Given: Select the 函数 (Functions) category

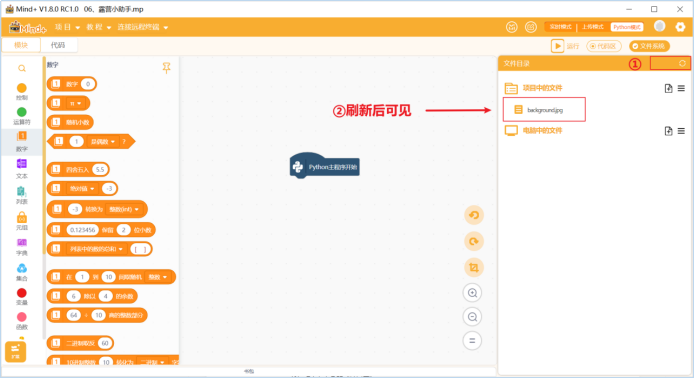Looking at the screenshot, I should [x=22, y=321].
